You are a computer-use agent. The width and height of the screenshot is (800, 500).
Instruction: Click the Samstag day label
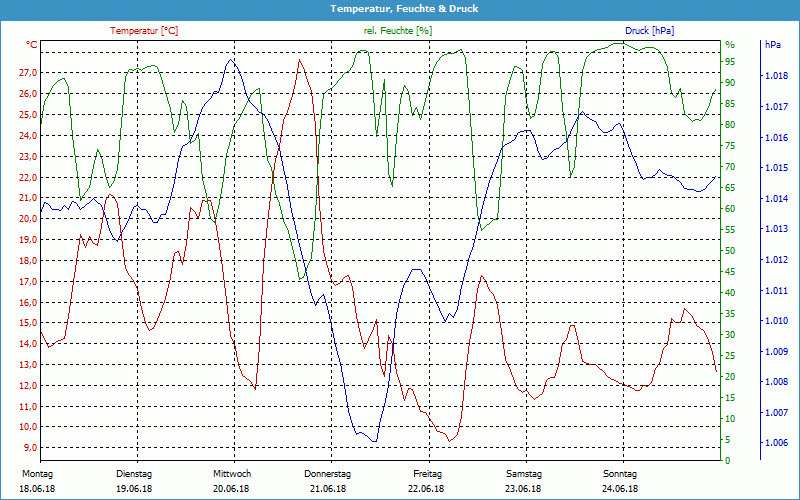click(x=524, y=473)
